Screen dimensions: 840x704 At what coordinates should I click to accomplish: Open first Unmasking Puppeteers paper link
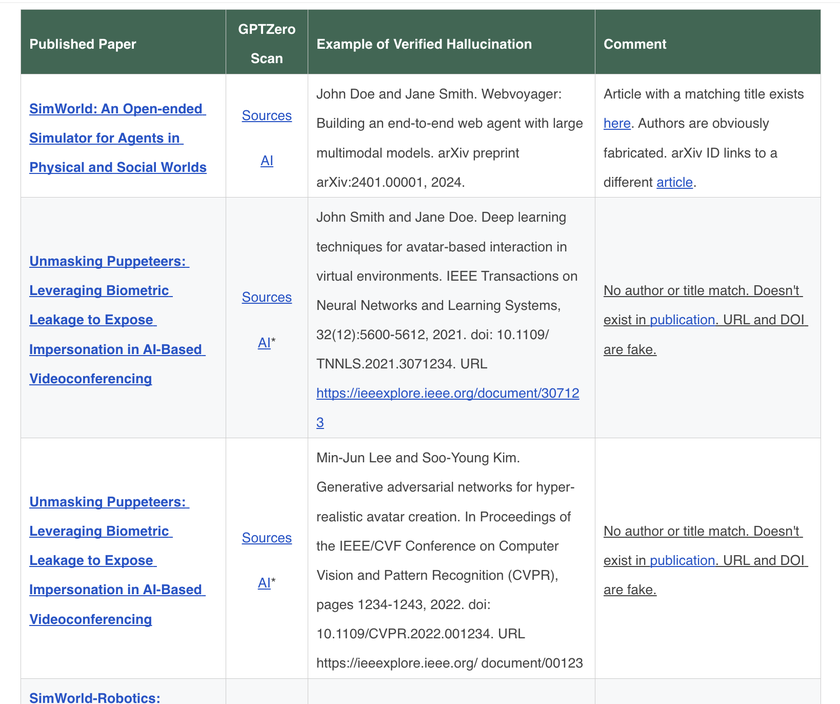pos(117,320)
